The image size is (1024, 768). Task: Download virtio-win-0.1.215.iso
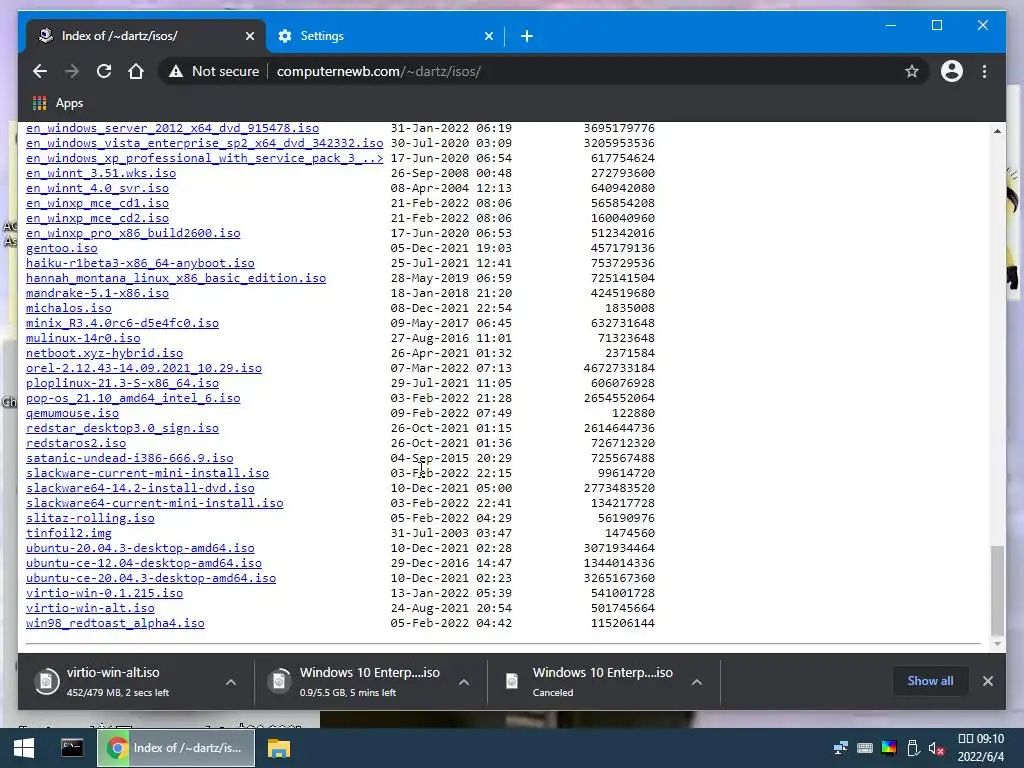(104, 594)
